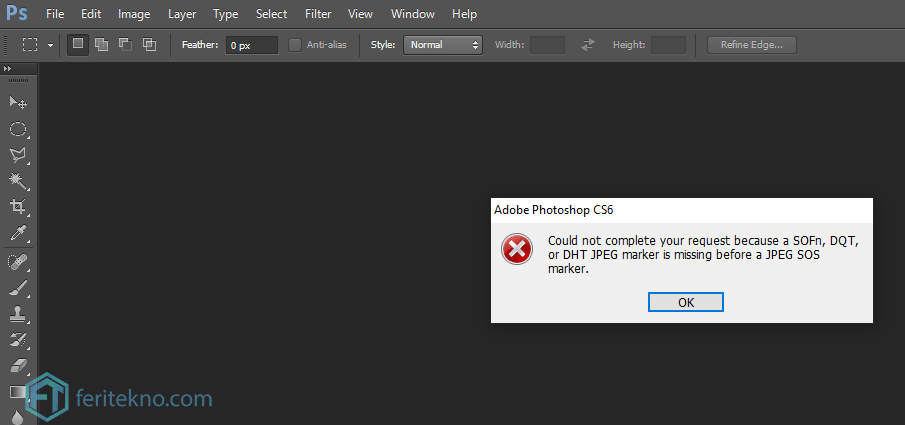Open the Filter menu
905x425 pixels.
[x=318, y=14]
